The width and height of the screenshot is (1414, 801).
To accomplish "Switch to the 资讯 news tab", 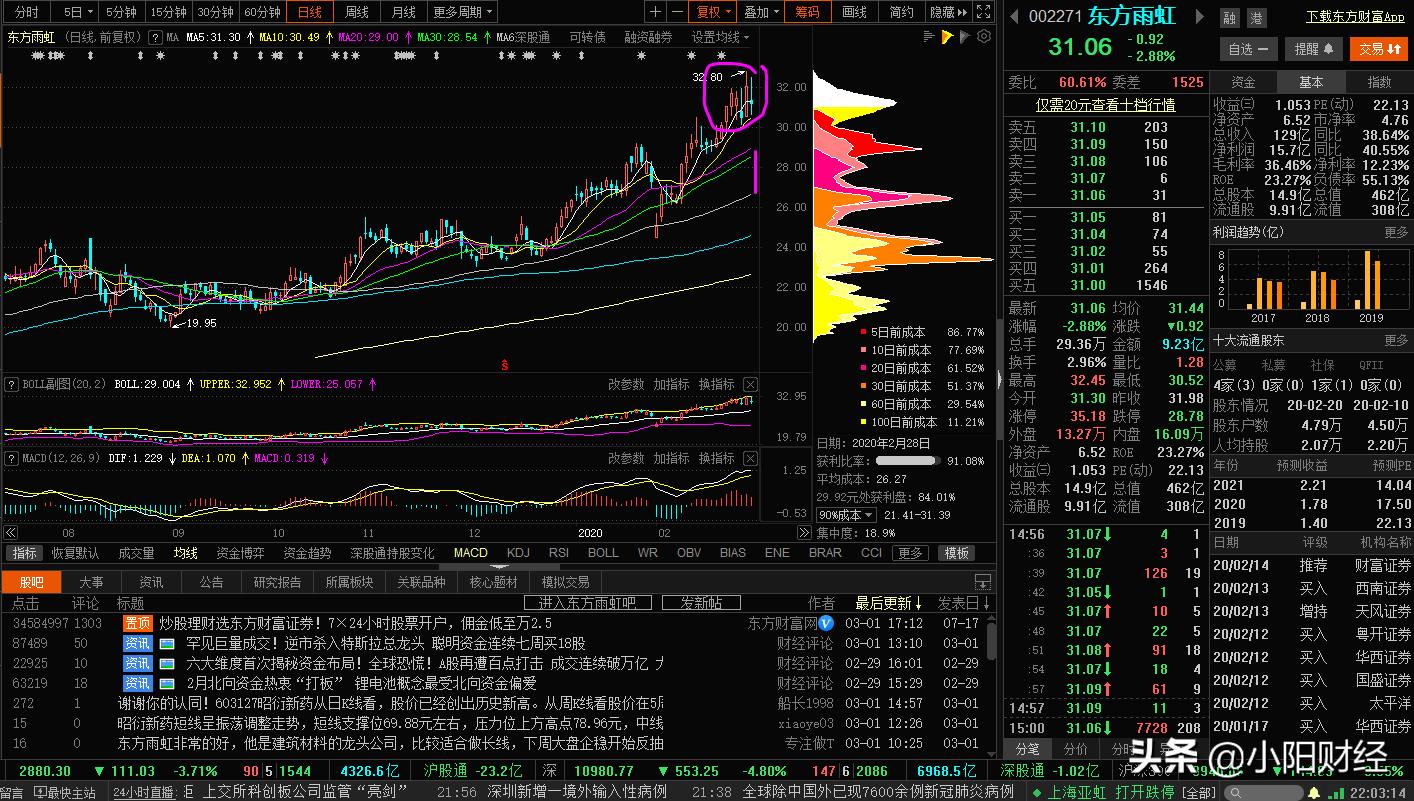I will point(150,581).
